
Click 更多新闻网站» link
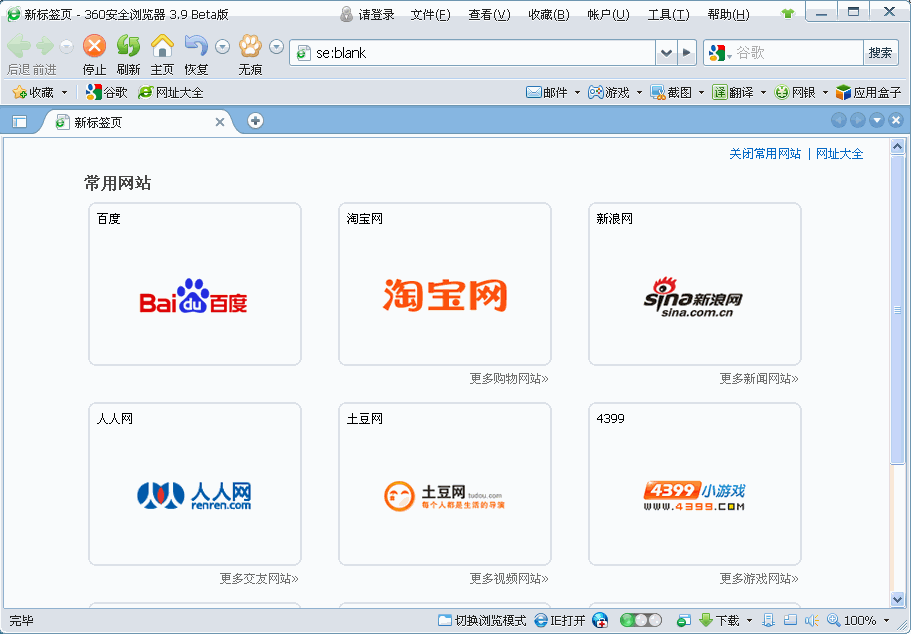click(759, 379)
